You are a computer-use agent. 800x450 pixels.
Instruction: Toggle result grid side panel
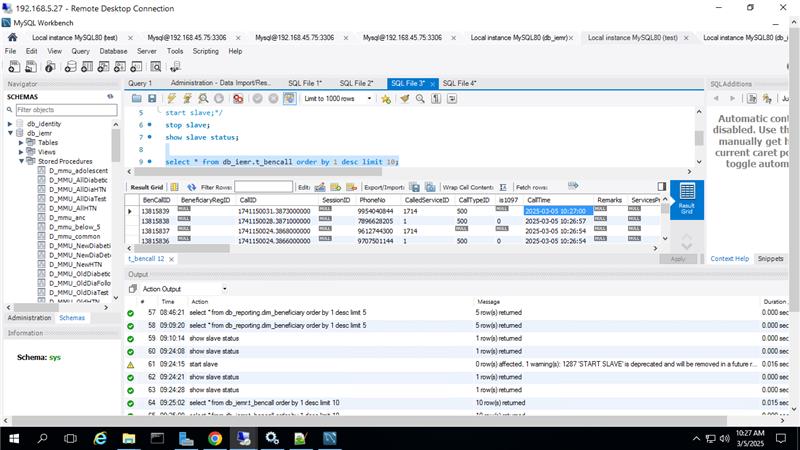(x=662, y=186)
